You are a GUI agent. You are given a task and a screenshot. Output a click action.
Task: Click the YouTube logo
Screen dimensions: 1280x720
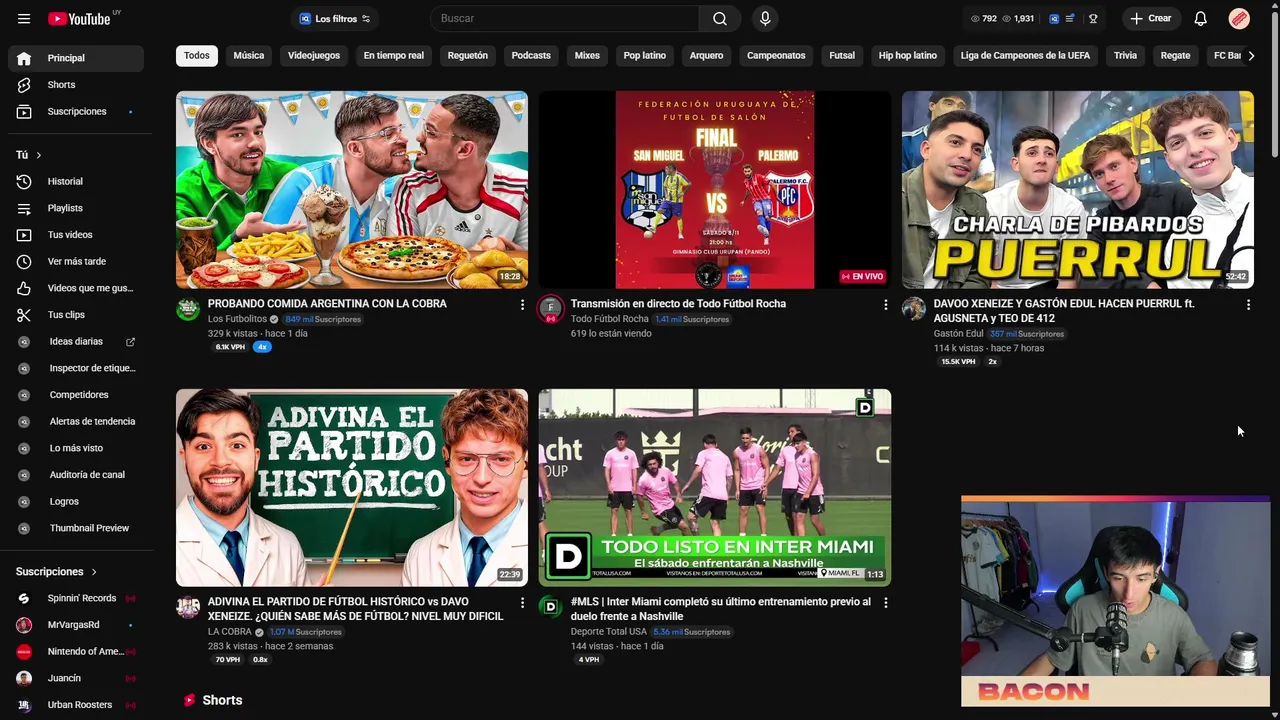80,19
